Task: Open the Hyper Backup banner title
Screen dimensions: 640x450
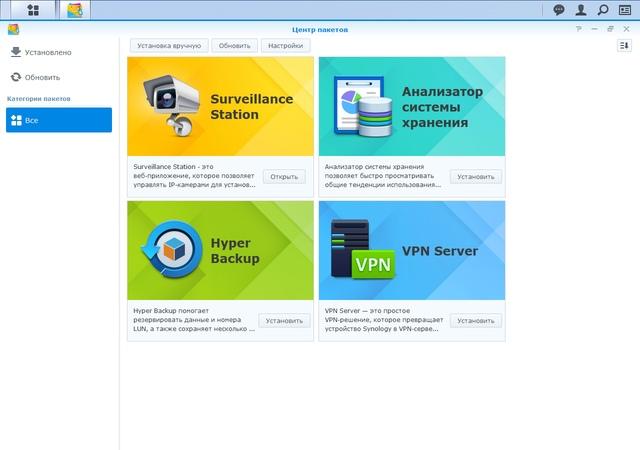Action: 235,251
